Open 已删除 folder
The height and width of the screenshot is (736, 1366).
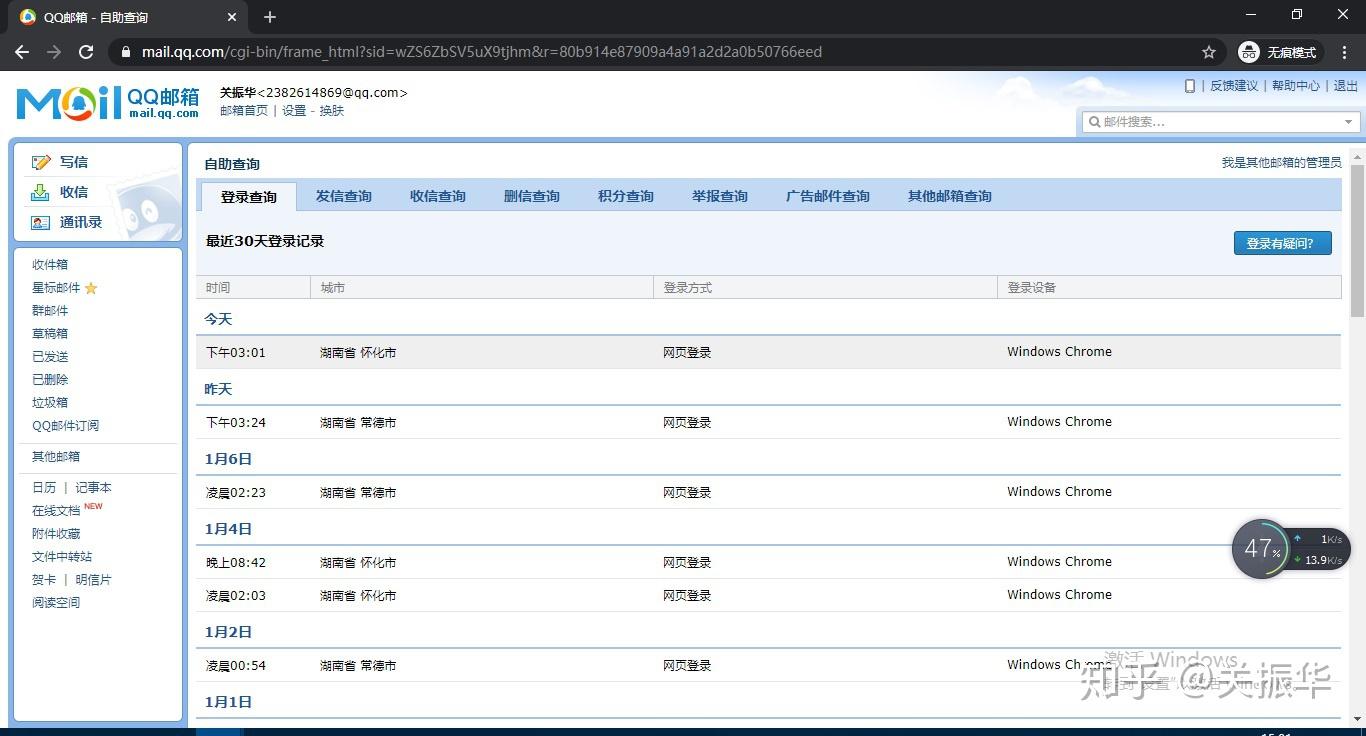tap(50, 380)
